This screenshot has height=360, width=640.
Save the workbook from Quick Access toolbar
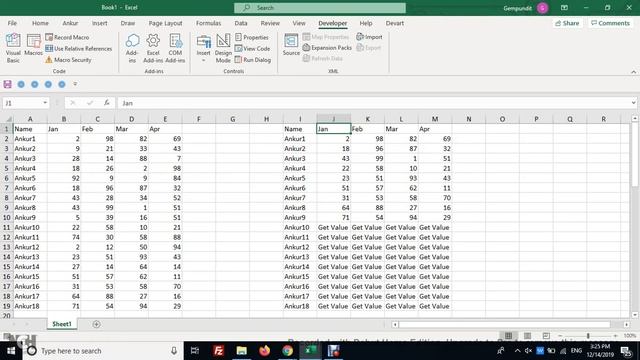pyautogui.click(x=7, y=84)
